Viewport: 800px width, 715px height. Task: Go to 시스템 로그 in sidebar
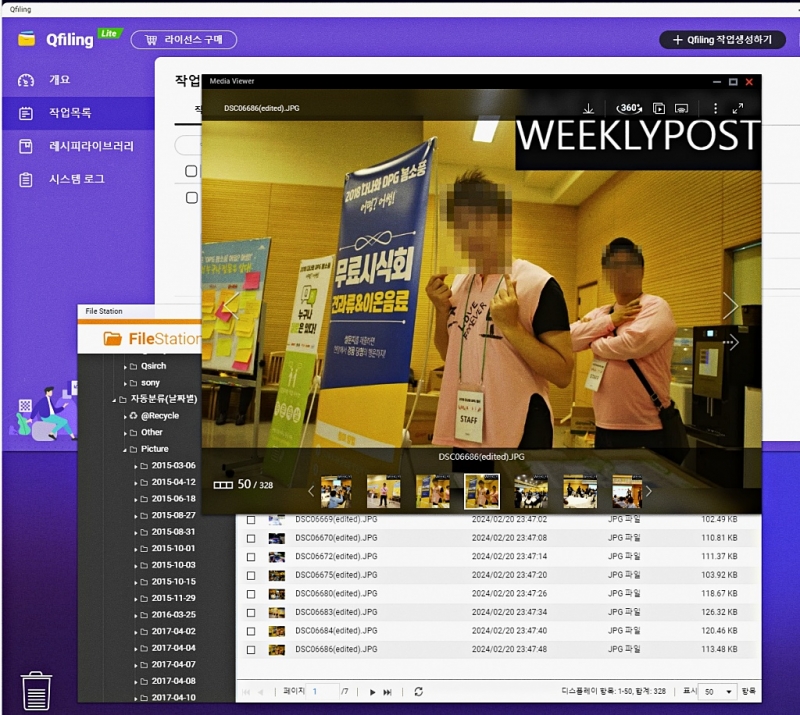point(77,179)
